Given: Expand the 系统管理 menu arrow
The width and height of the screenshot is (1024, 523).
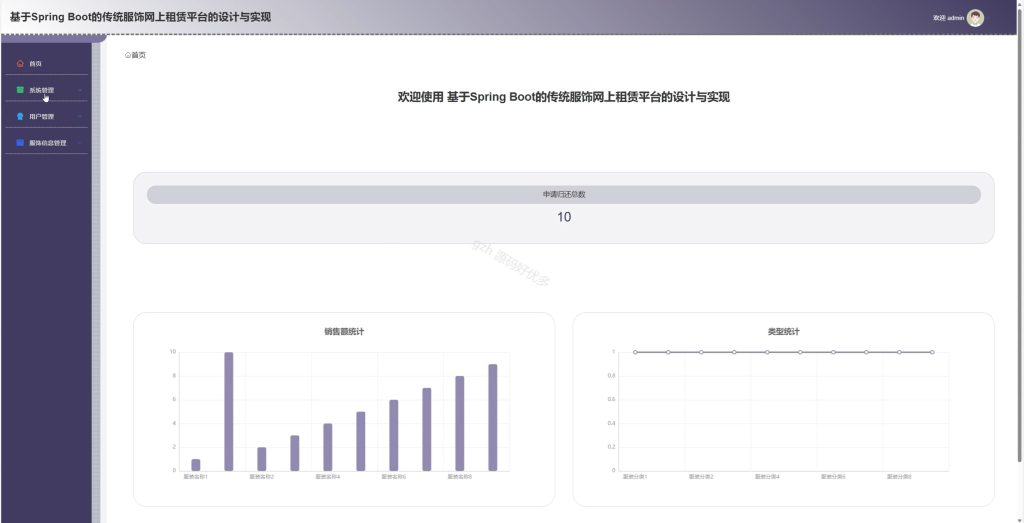Looking at the screenshot, I should pos(80,90).
